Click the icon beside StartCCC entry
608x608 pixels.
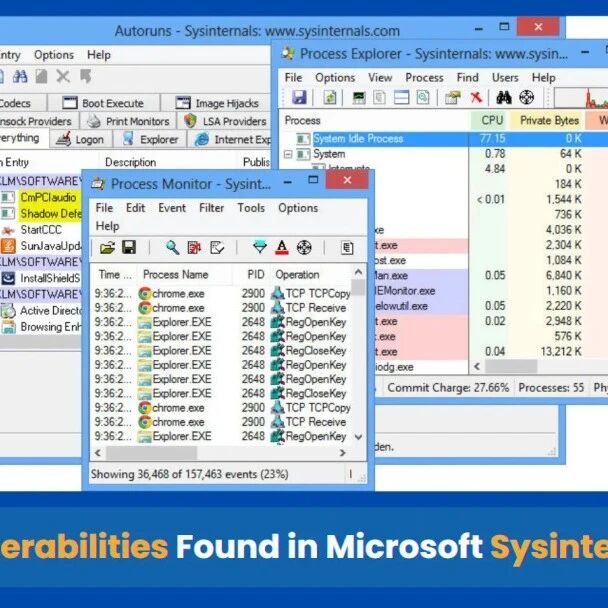point(8,230)
